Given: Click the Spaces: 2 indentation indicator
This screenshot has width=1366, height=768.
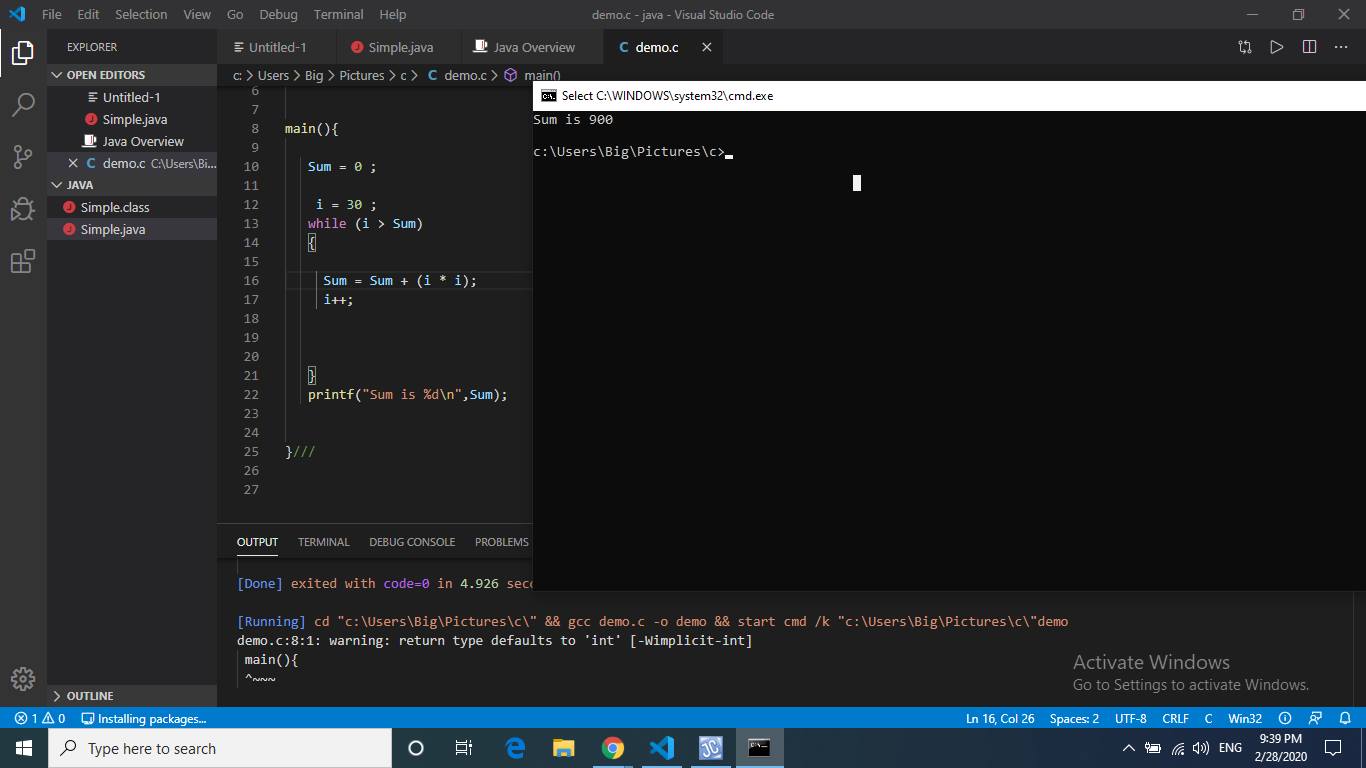Looking at the screenshot, I should (1074, 718).
